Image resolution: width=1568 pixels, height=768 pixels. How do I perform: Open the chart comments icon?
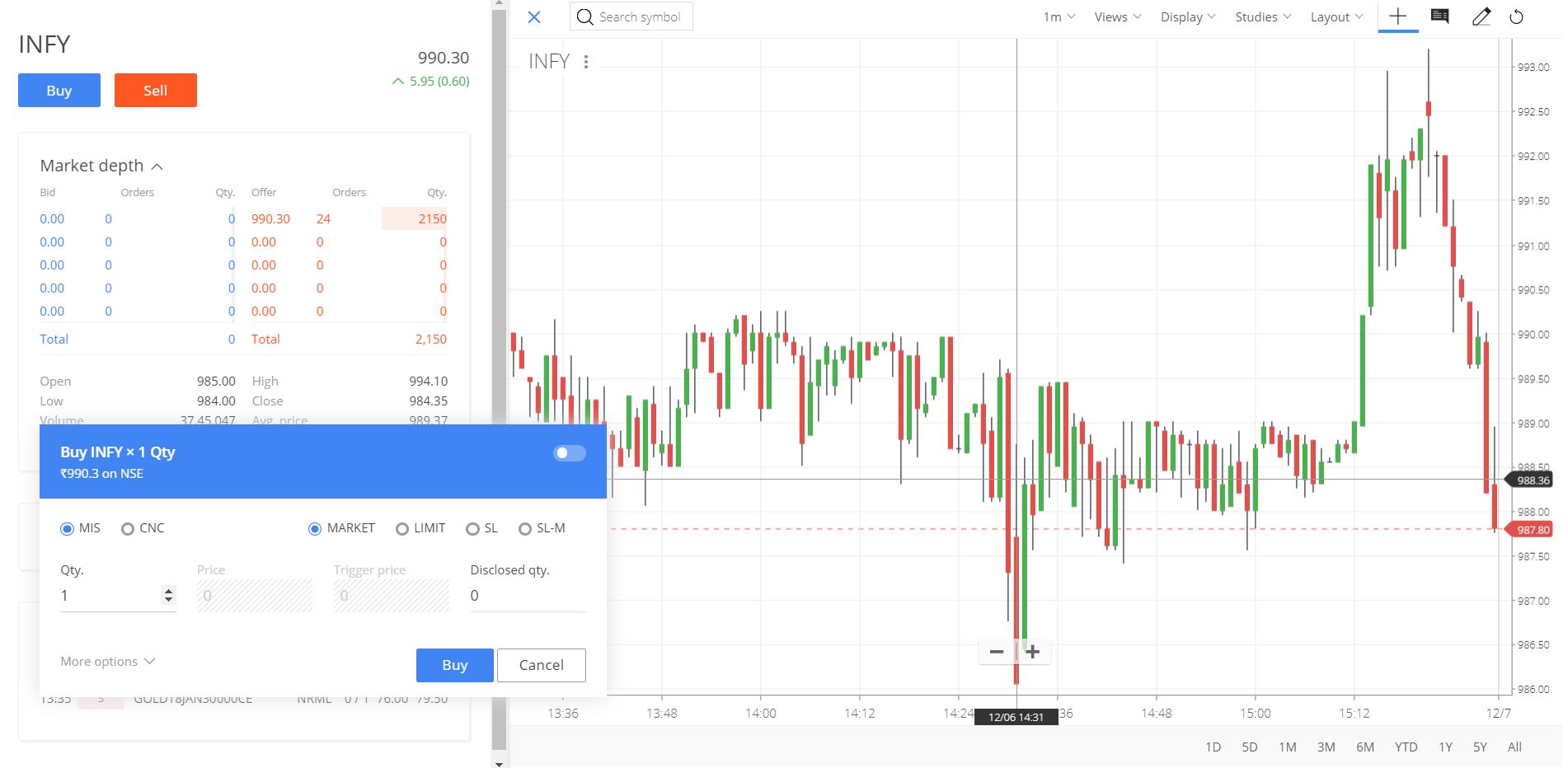click(1439, 16)
